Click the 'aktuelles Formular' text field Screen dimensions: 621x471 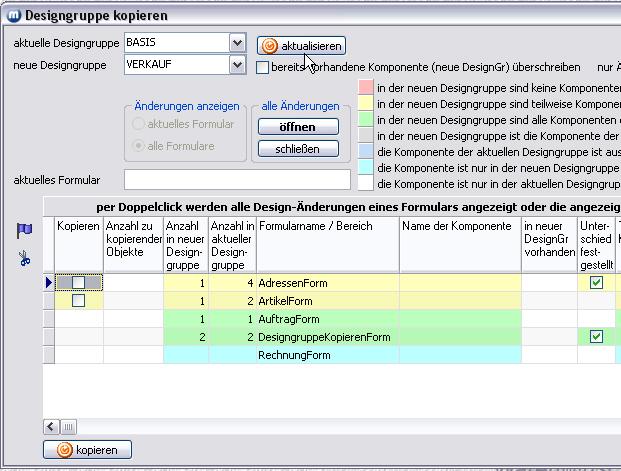(237, 180)
